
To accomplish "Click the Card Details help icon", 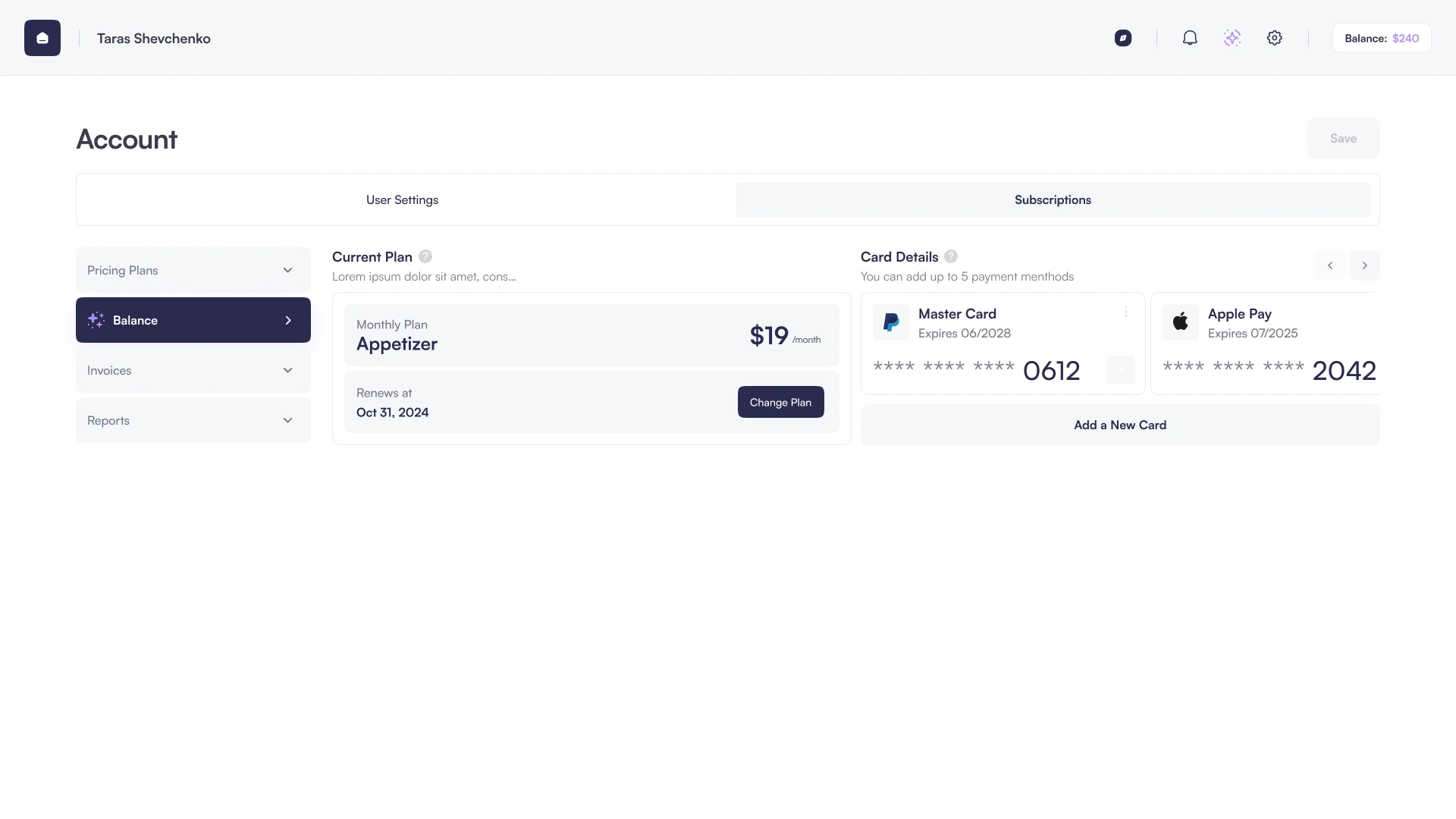I will (x=951, y=256).
